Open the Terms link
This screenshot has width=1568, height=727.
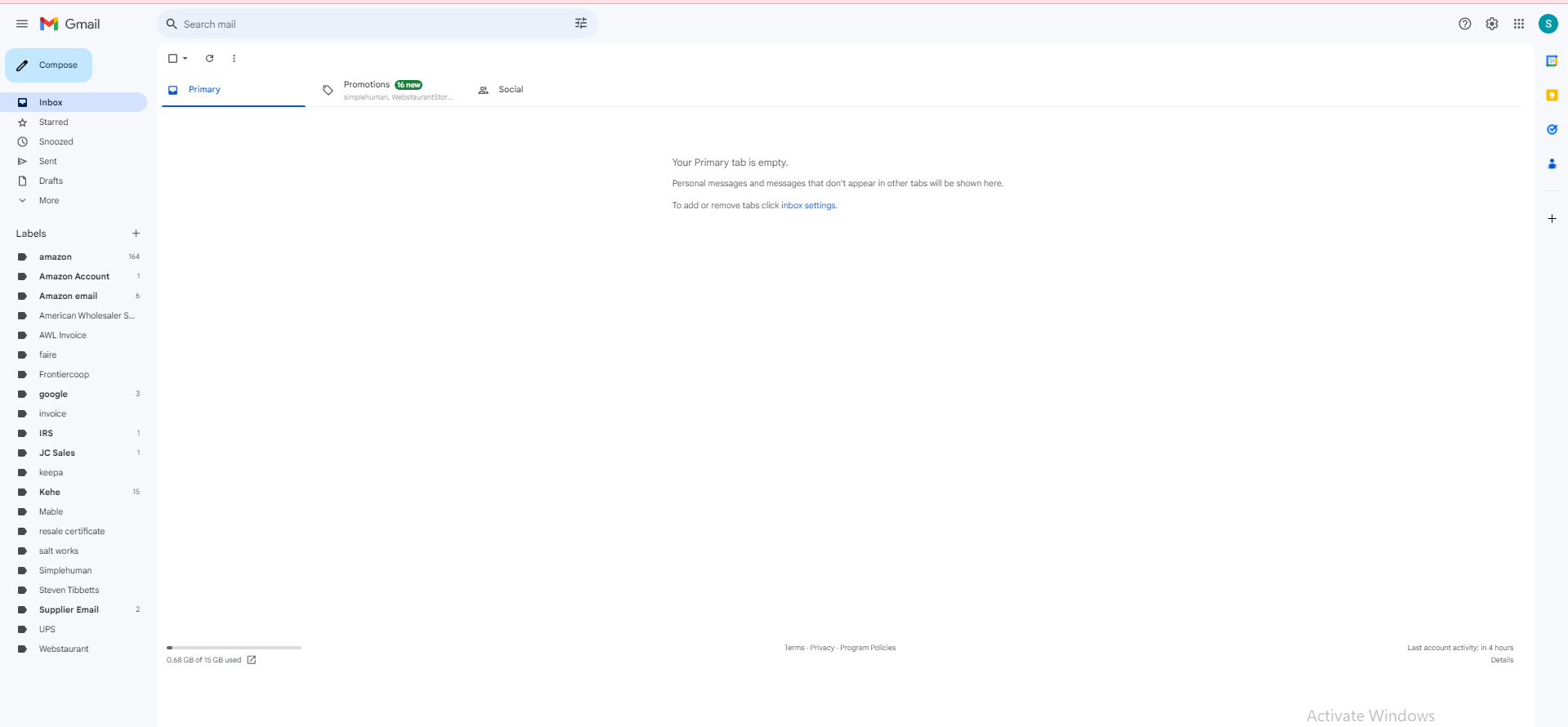click(794, 648)
